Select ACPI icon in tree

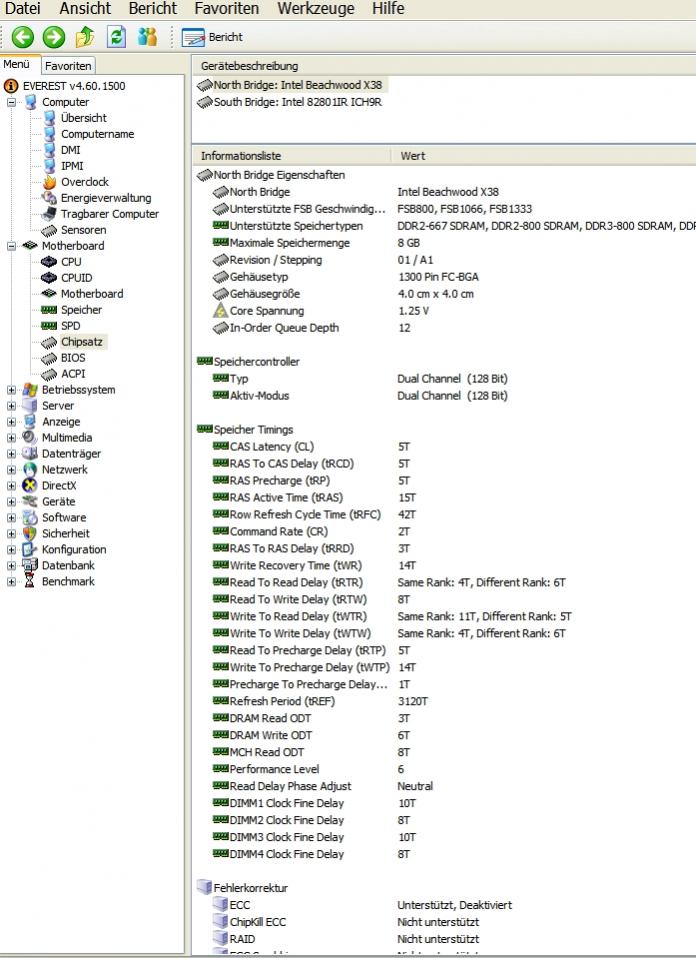[49, 374]
